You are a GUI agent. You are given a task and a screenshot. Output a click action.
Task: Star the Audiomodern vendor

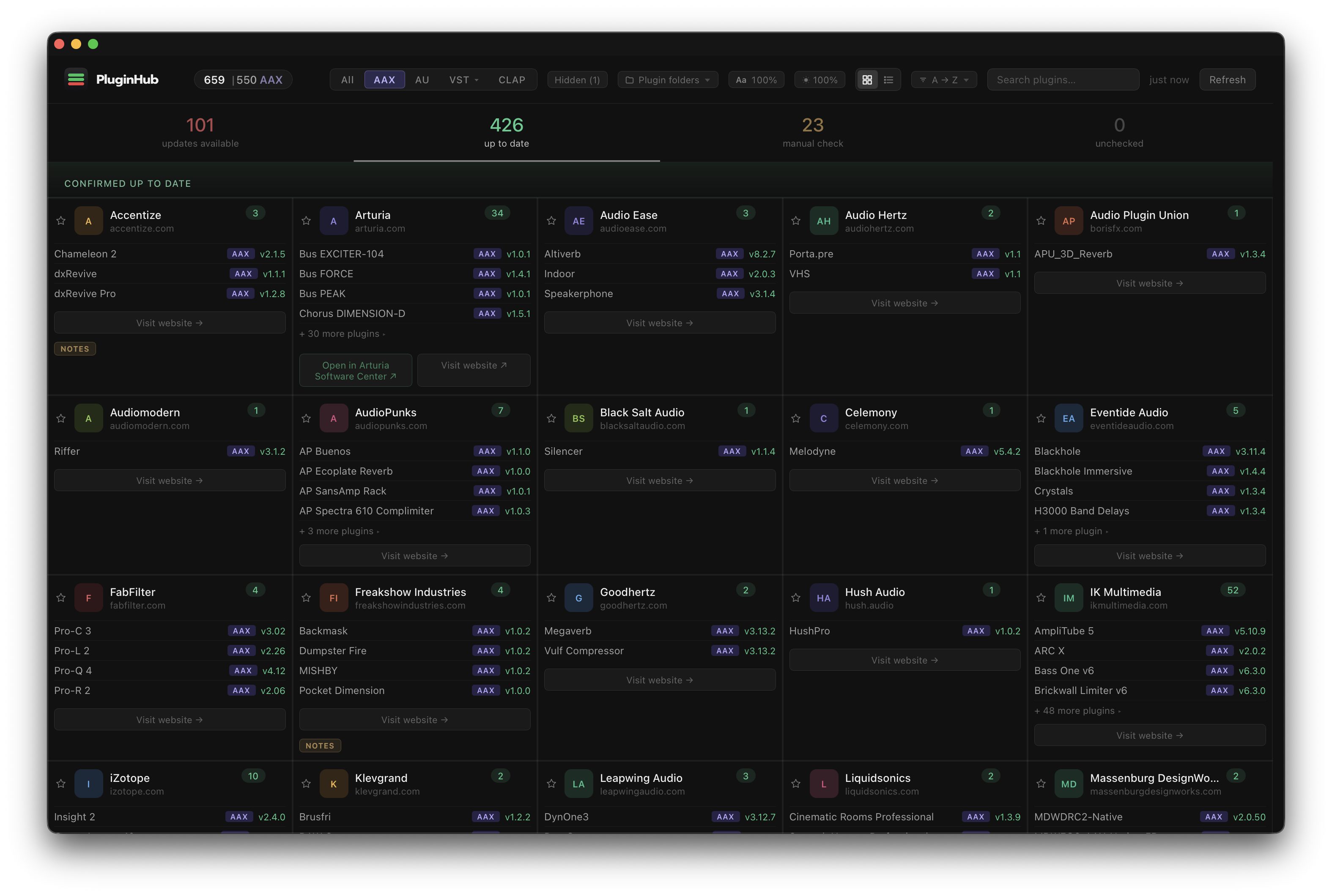click(61, 418)
